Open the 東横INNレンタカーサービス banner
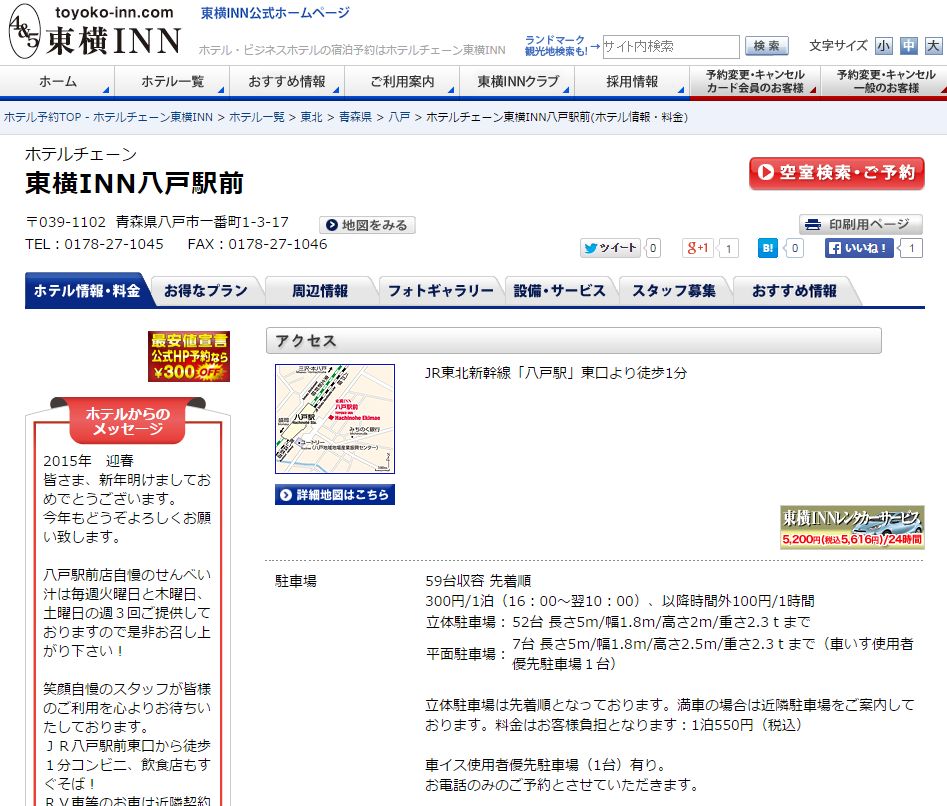The image size is (947, 806). tap(852, 527)
